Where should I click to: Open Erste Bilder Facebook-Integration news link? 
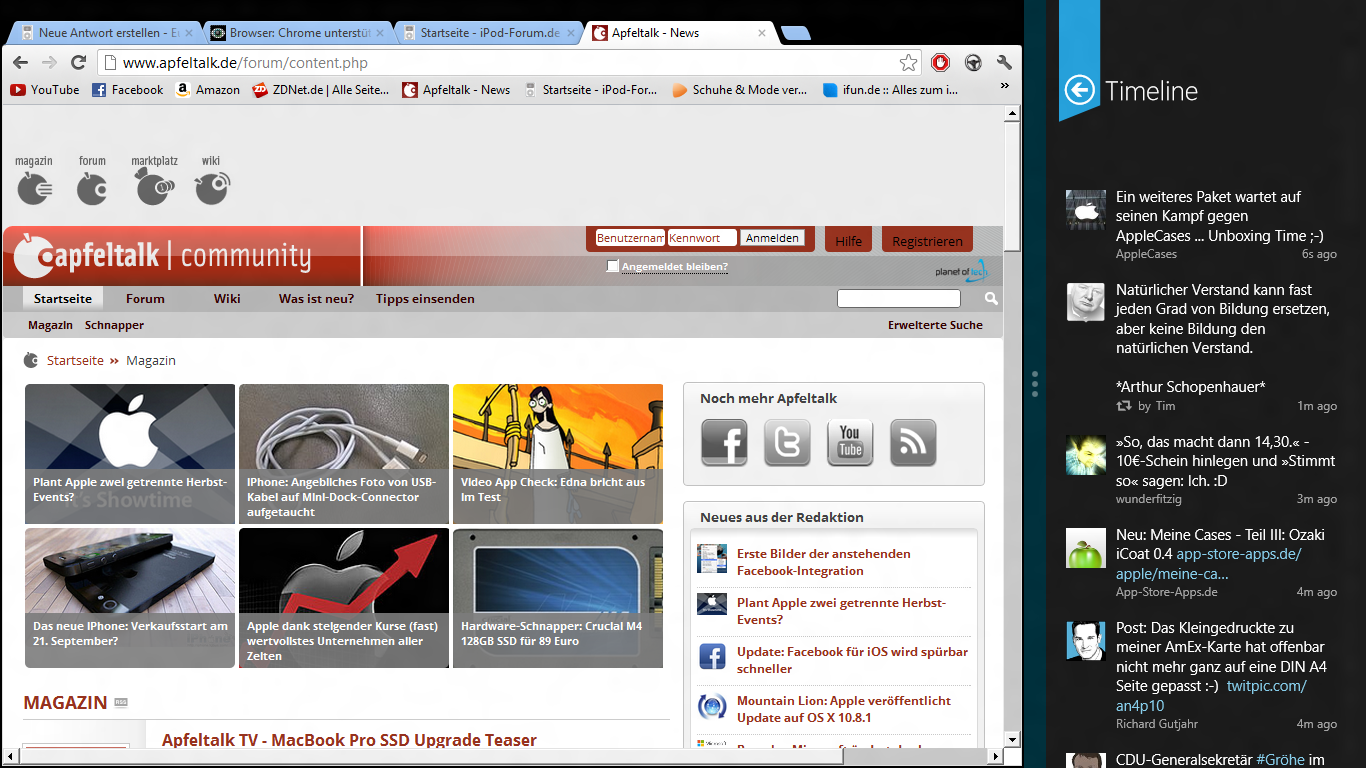point(823,562)
